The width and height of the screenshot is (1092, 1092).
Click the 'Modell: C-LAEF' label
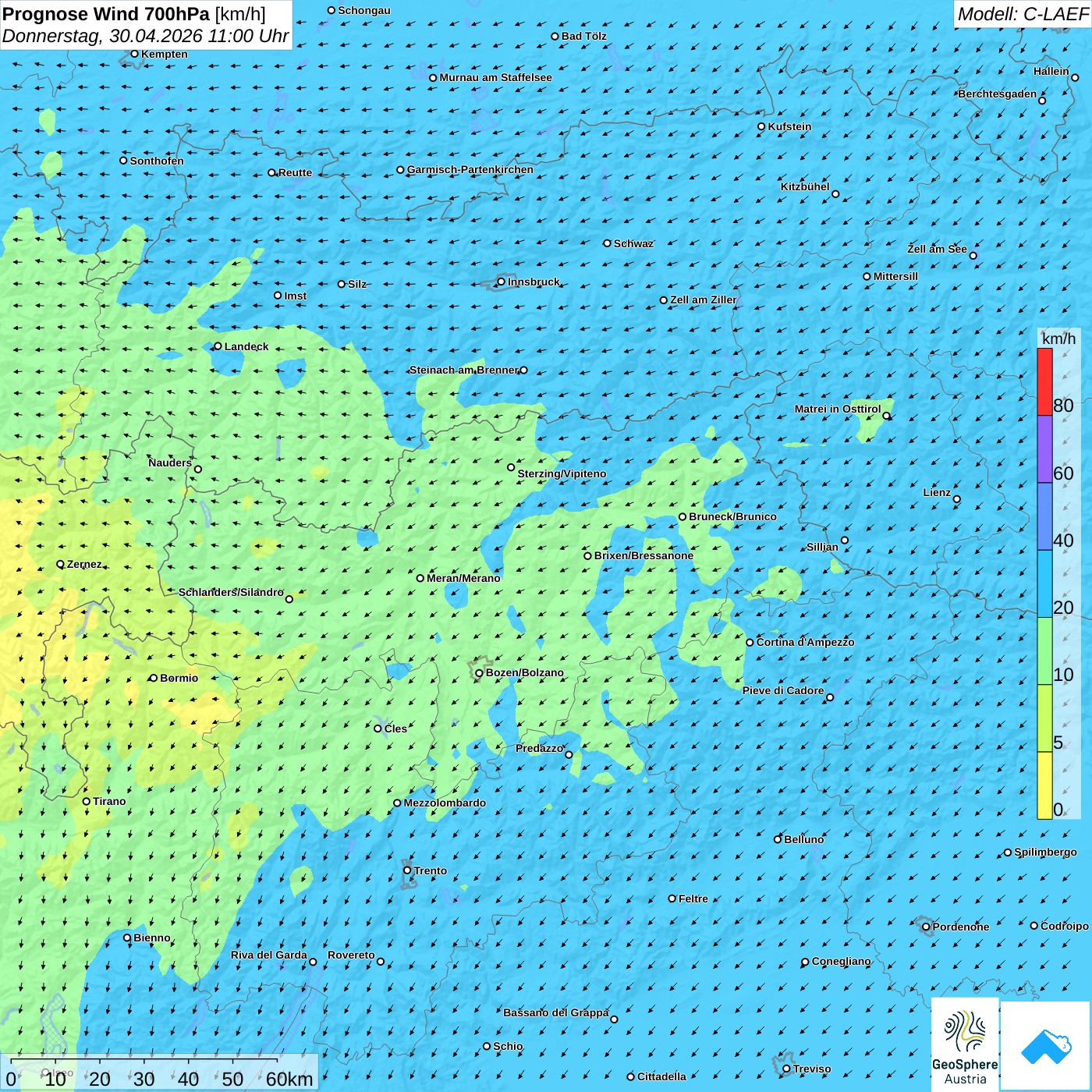pos(1022,14)
